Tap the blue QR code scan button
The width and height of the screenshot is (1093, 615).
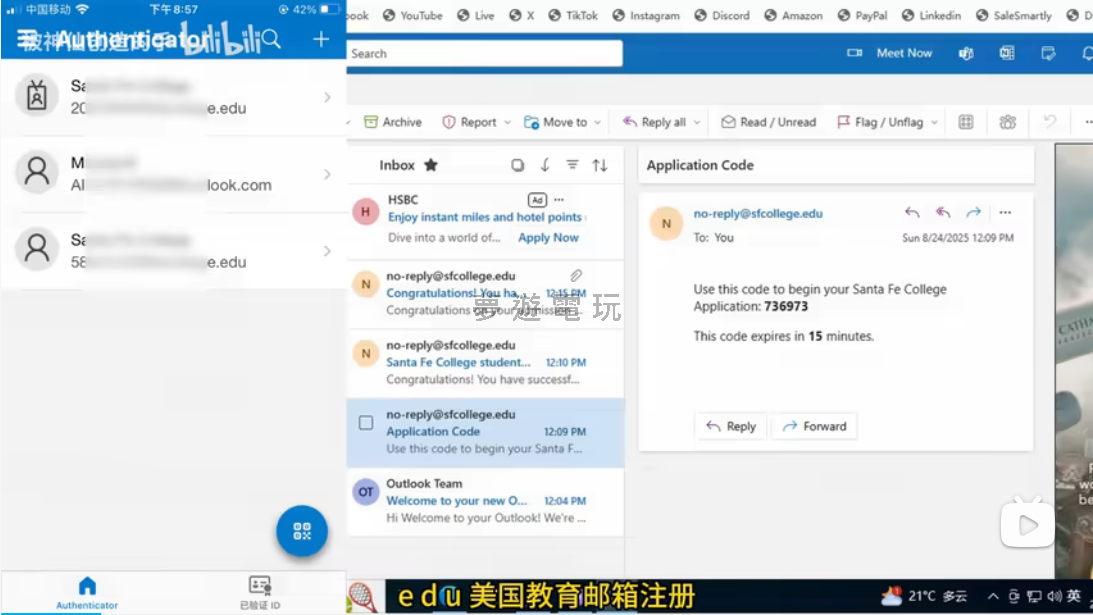pos(302,532)
